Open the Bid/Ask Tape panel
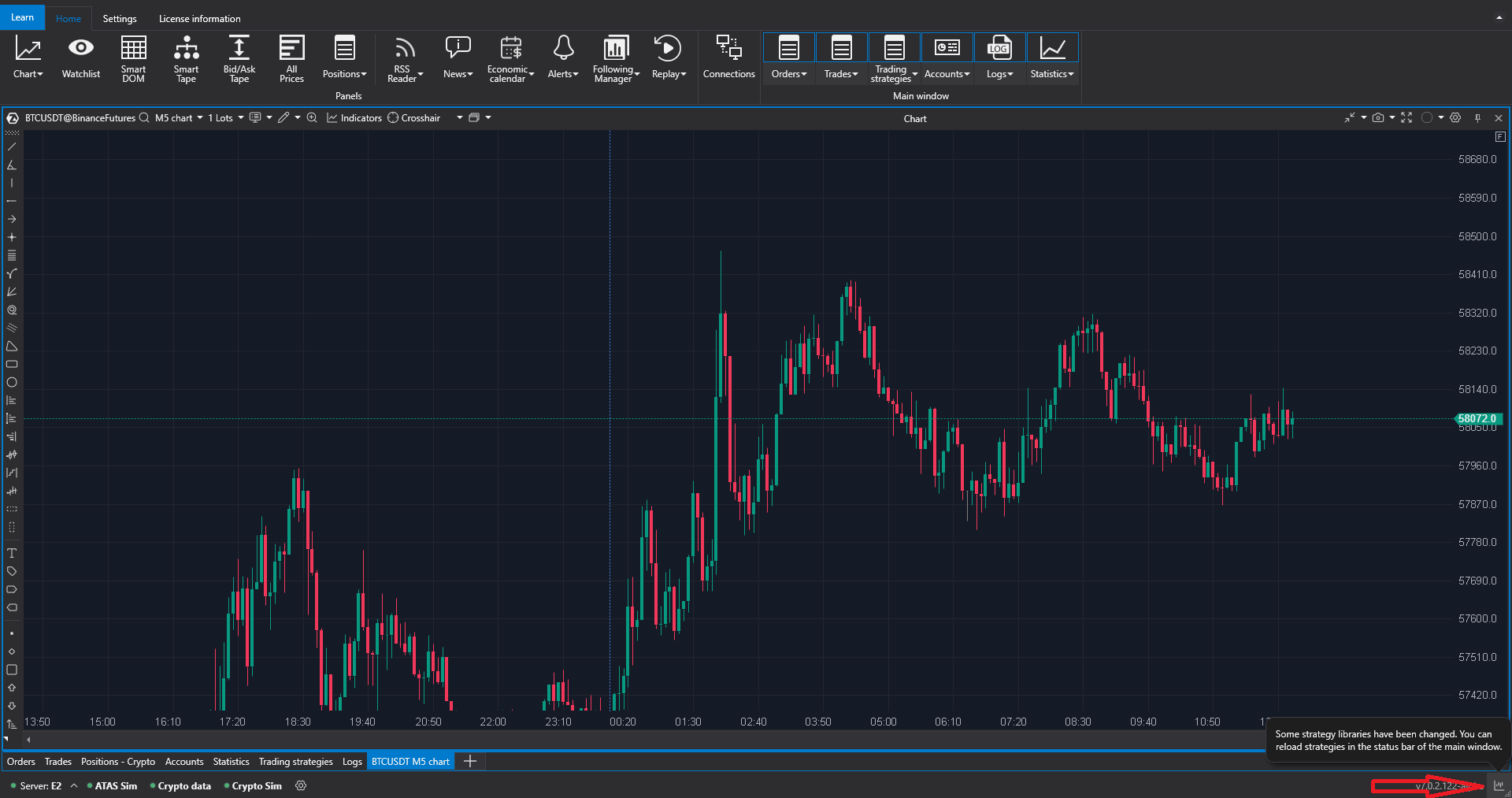The image size is (1512, 798). (x=239, y=58)
